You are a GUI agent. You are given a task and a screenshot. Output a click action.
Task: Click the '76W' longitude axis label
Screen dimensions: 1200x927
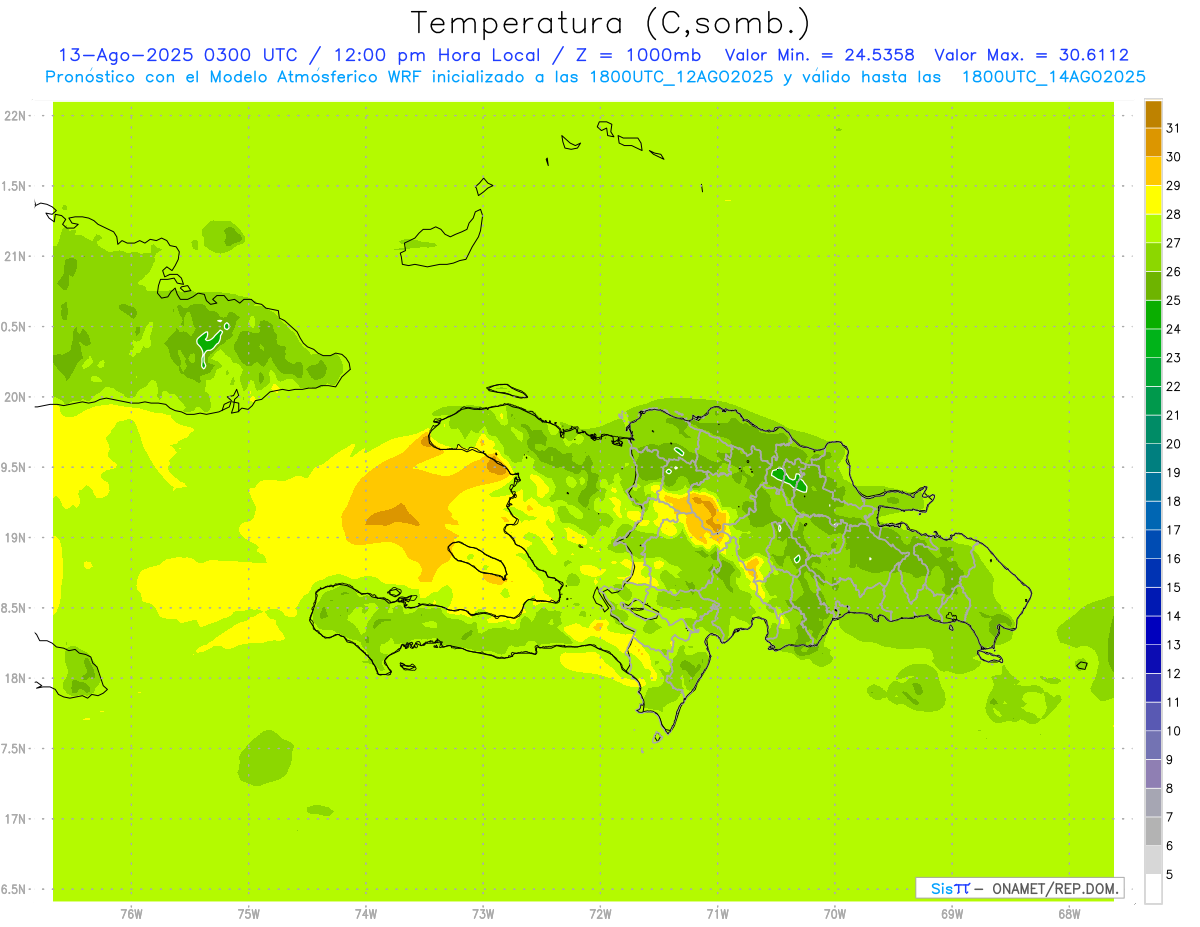pyautogui.click(x=131, y=914)
